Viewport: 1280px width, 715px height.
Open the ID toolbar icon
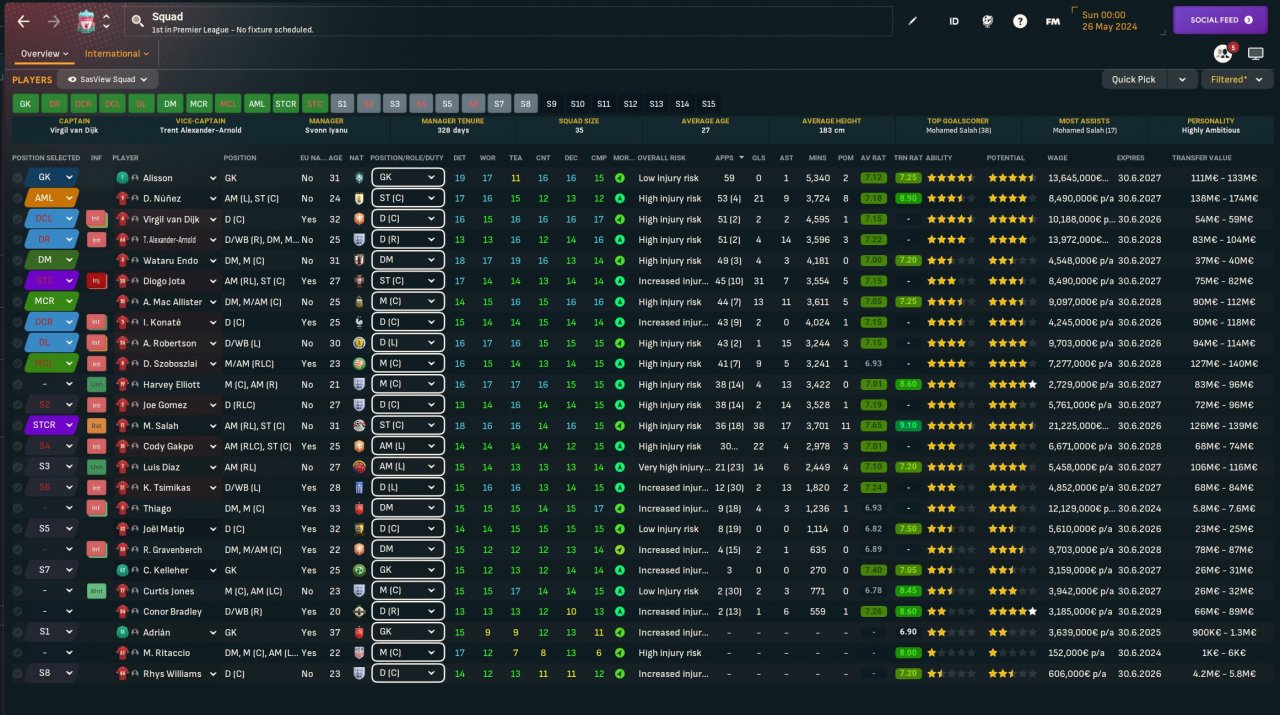tap(954, 21)
